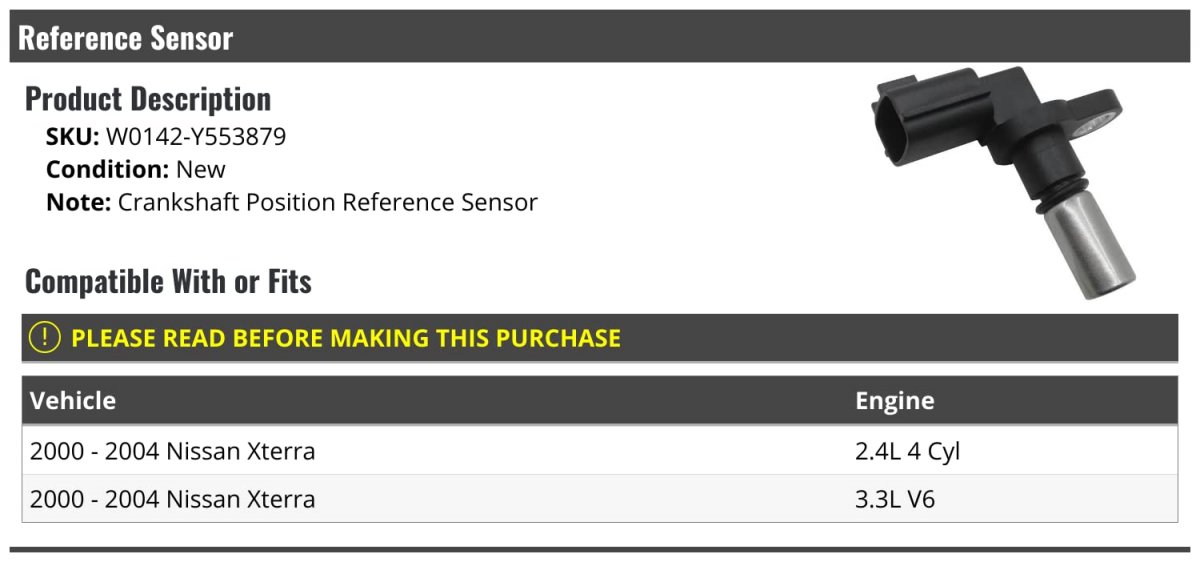Click the SKU label

click(x=73, y=137)
